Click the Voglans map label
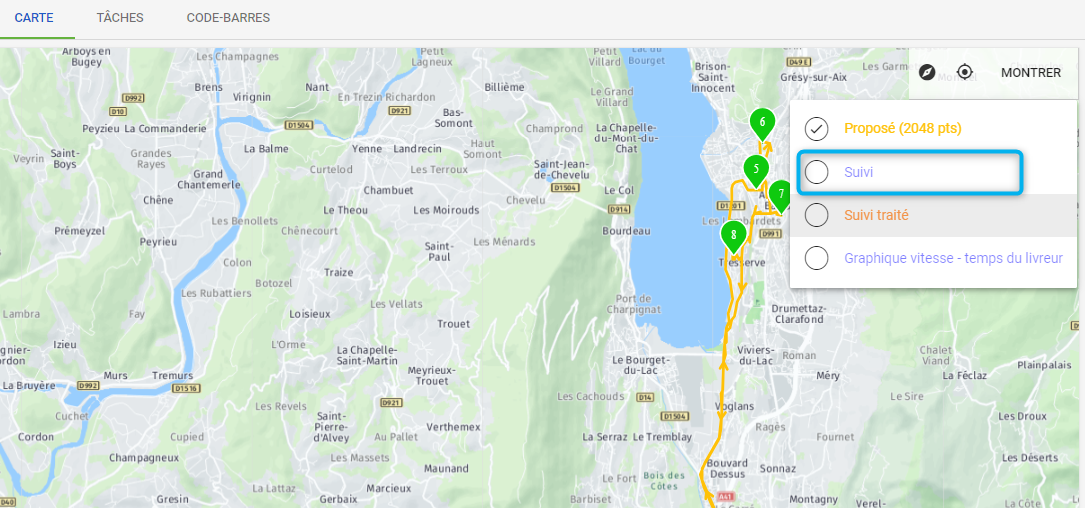The height and width of the screenshot is (508, 1085). [x=734, y=406]
